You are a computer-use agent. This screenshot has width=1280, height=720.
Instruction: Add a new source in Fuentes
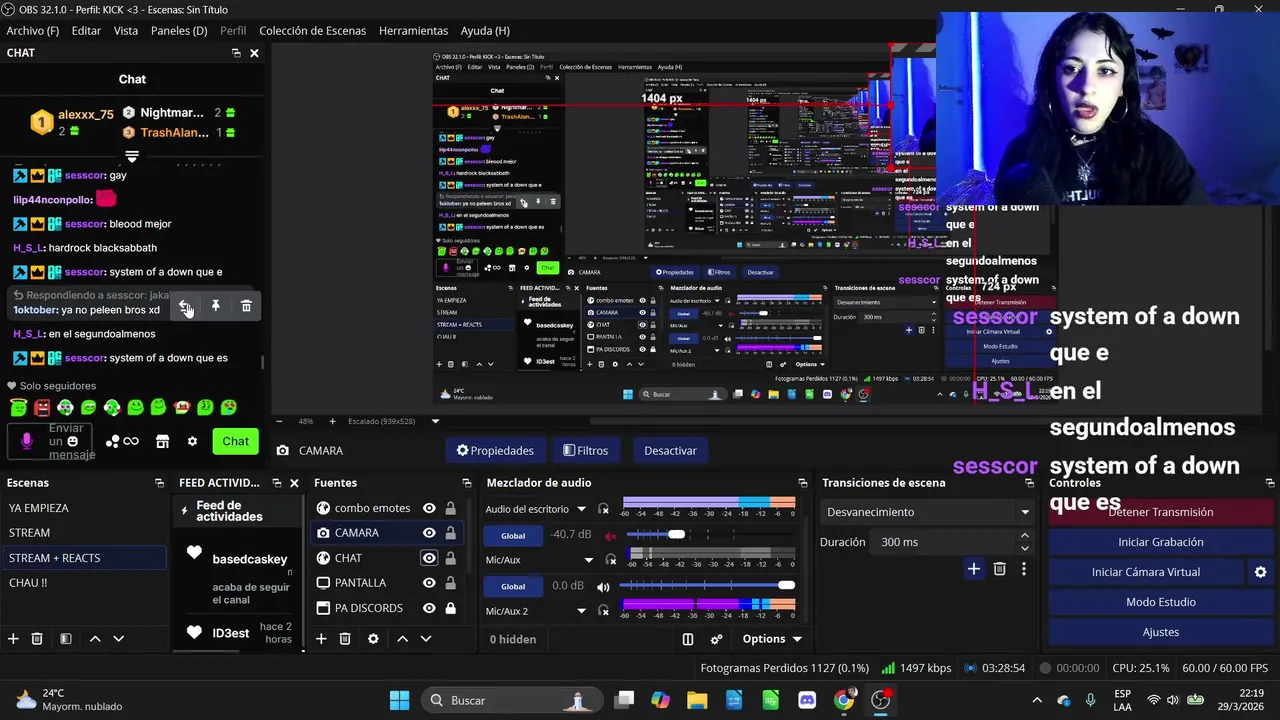coord(321,638)
